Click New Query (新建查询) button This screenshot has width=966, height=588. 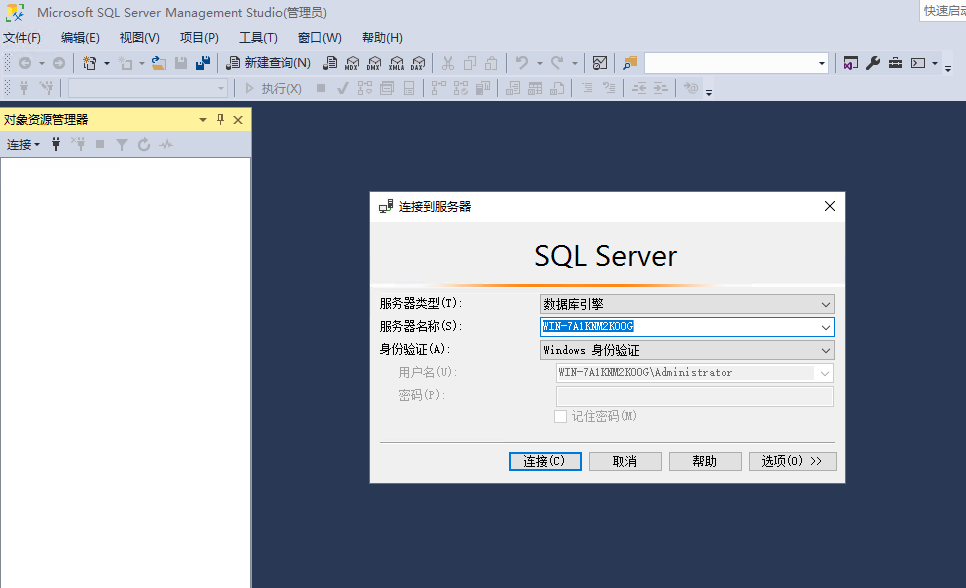point(268,63)
